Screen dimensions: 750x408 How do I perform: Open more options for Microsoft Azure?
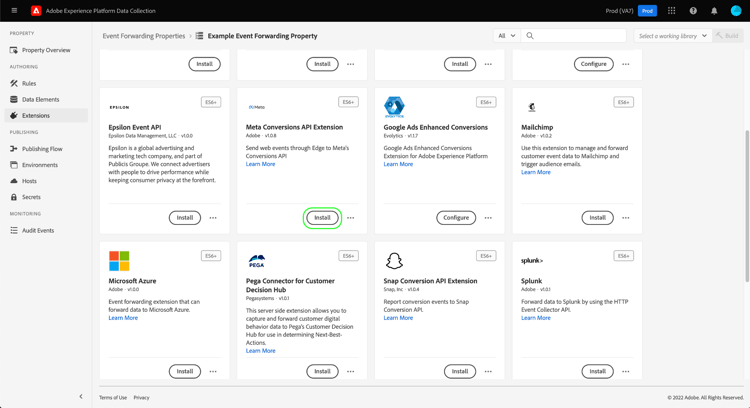click(x=213, y=371)
